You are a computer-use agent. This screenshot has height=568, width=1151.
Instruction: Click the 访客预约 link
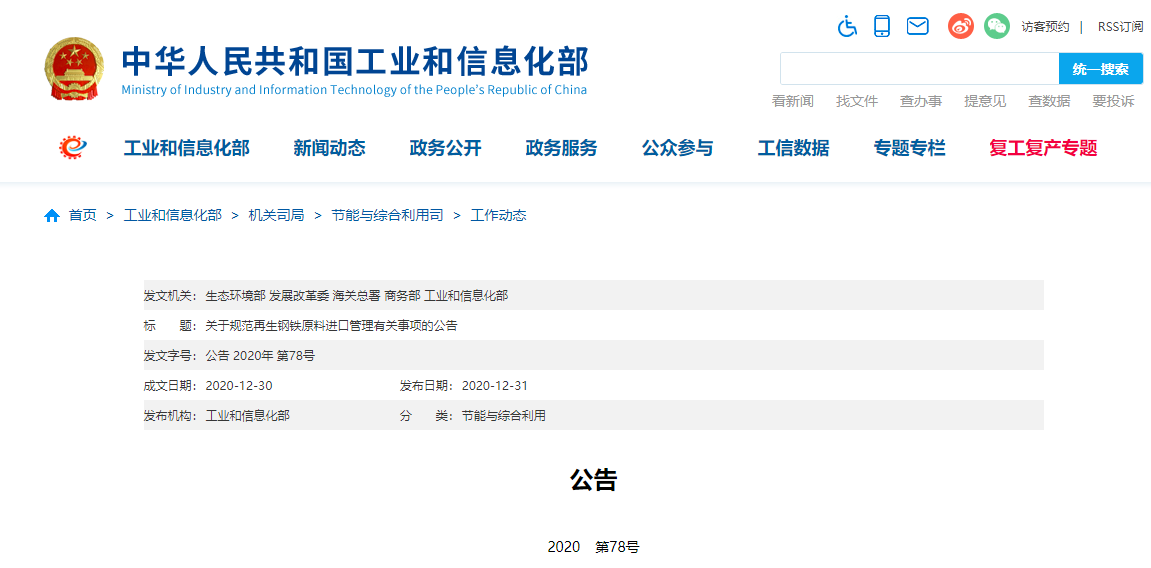(1045, 27)
